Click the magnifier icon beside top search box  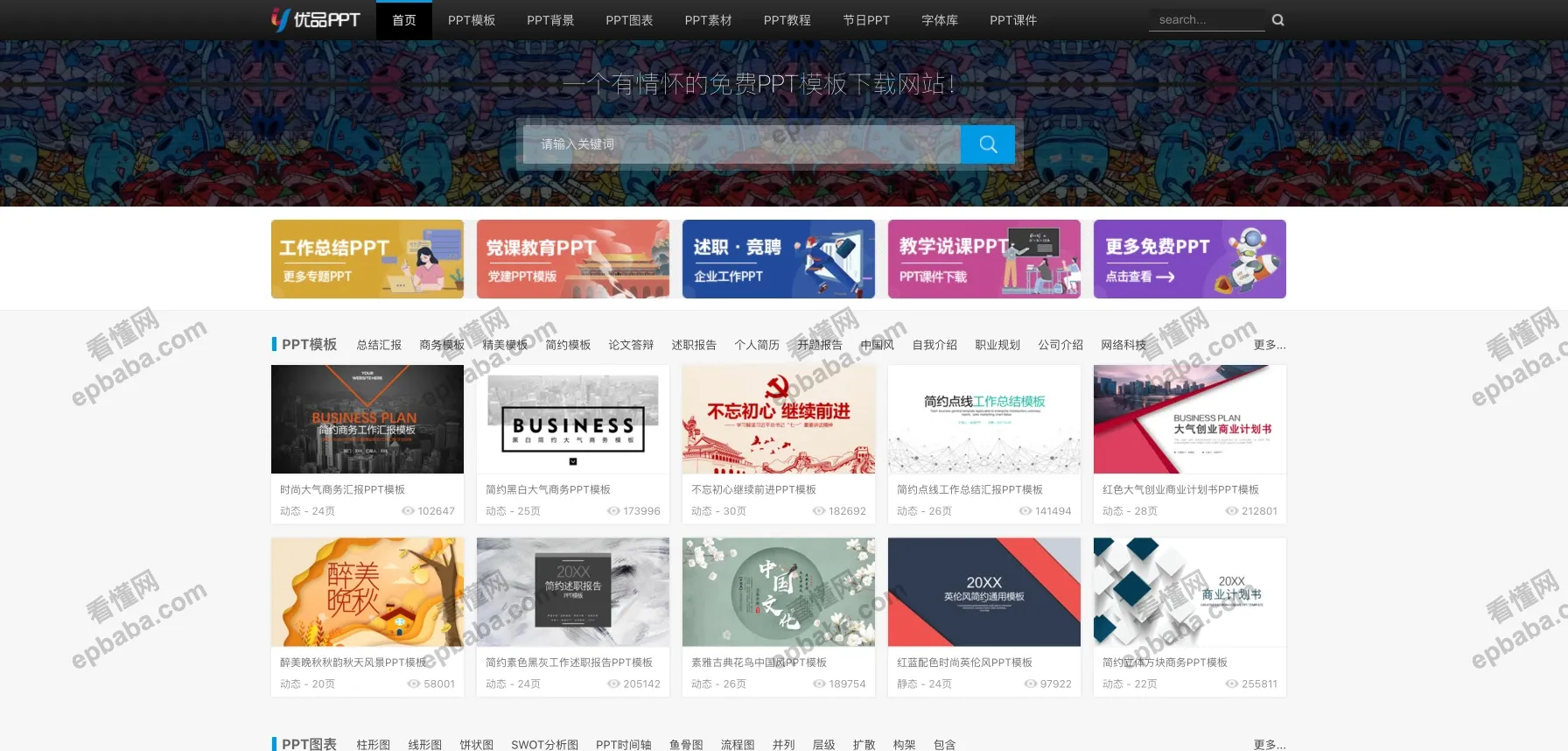[1277, 20]
